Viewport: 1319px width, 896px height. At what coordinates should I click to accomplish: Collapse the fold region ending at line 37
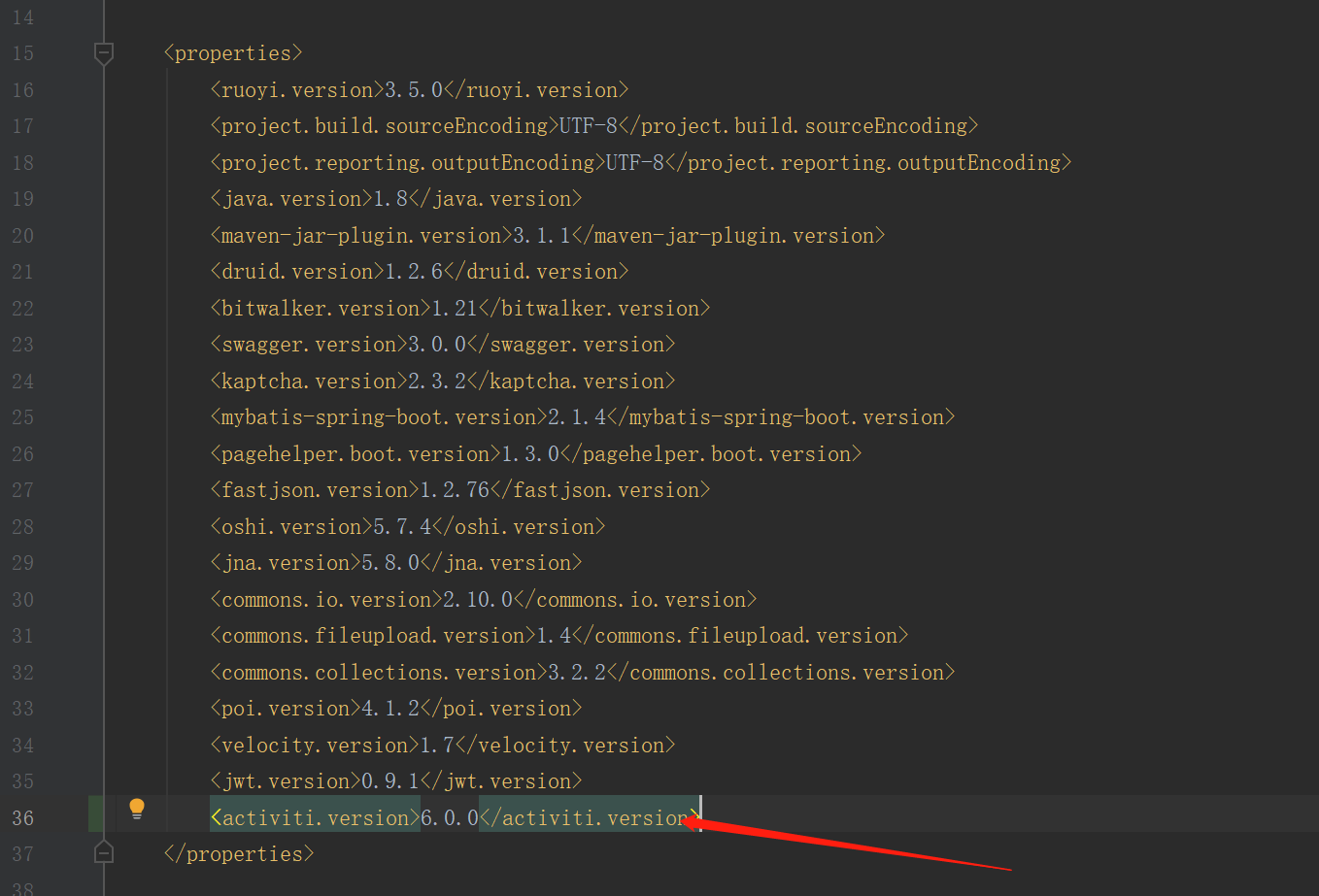[104, 850]
